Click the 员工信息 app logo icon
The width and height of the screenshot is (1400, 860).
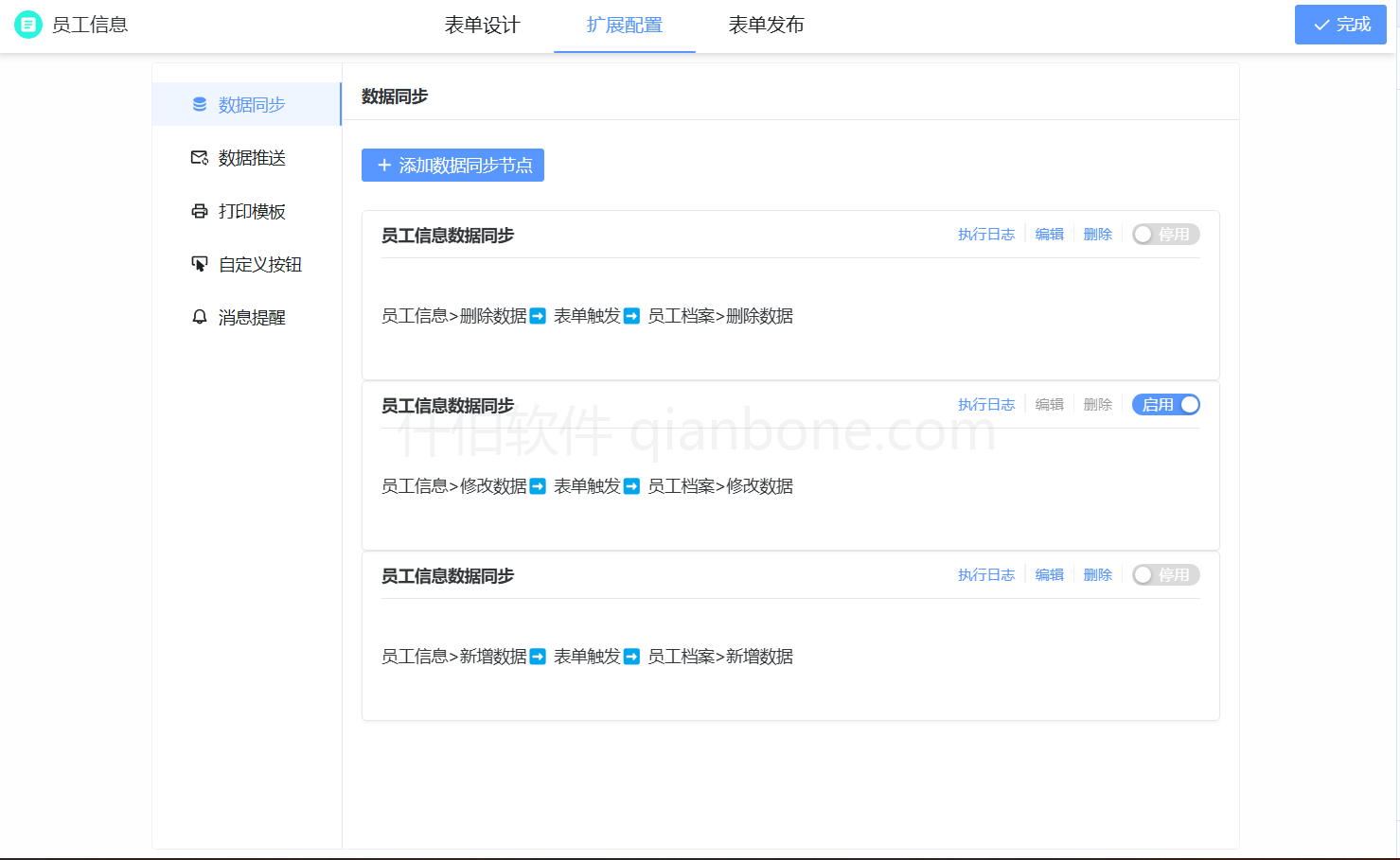(x=27, y=24)
